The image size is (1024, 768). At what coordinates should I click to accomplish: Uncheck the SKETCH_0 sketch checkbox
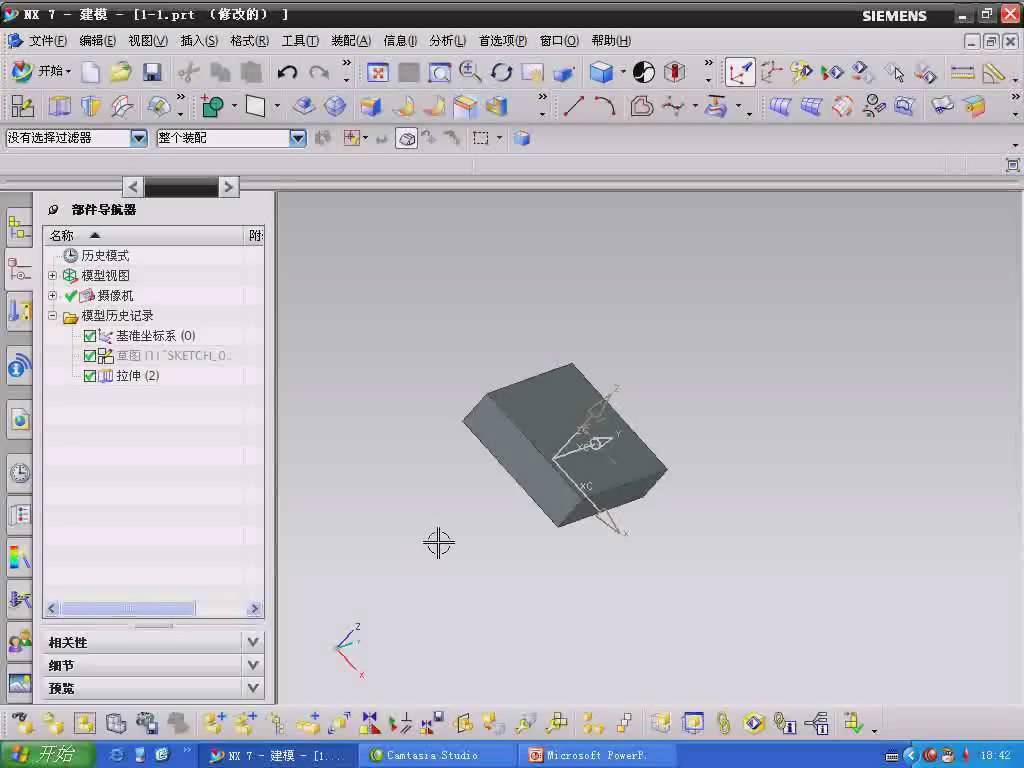[90, 356]
